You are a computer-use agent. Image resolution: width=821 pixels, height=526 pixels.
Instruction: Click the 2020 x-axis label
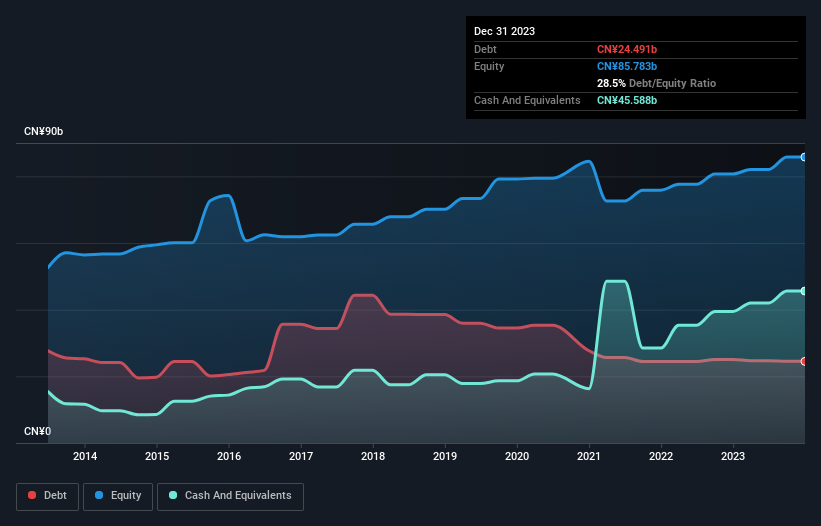coord(517,456)
